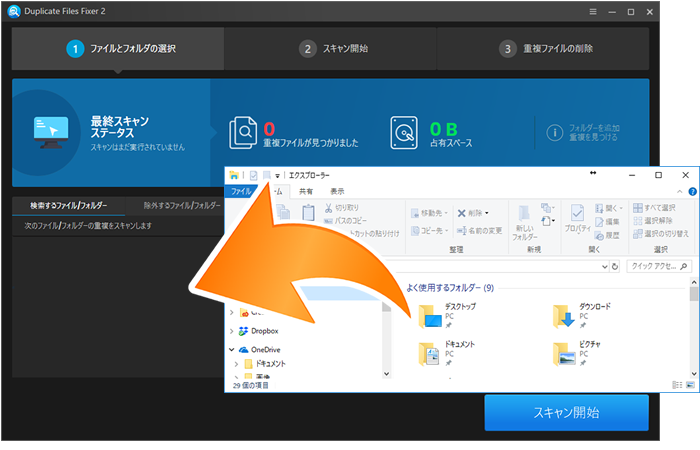Open the easy access dropdown in the 新規 group
Image resolution: width=700 pixels, height=450 pixels.
(x=547, y=221)
